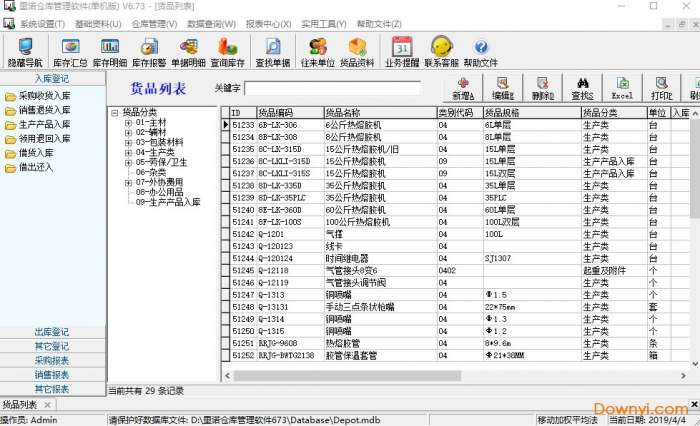Open 借出还入 folder
The width and height of the screenshot is (700, 426).
point(29,167)
